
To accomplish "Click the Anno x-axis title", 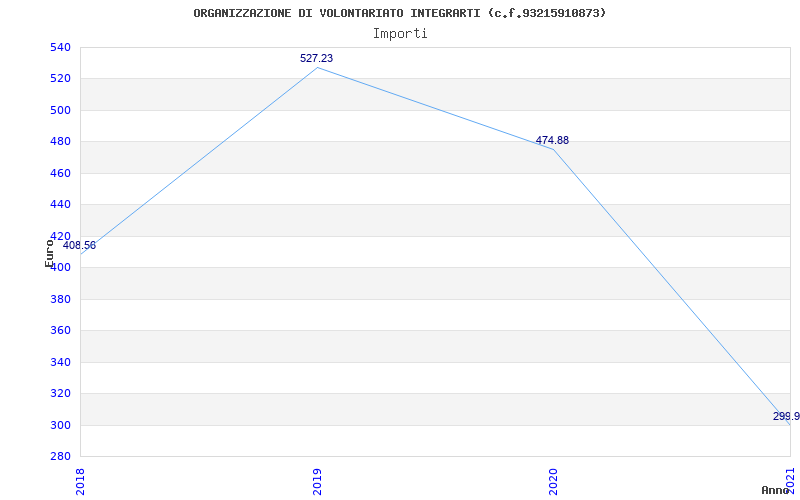I will pos(776,490).
